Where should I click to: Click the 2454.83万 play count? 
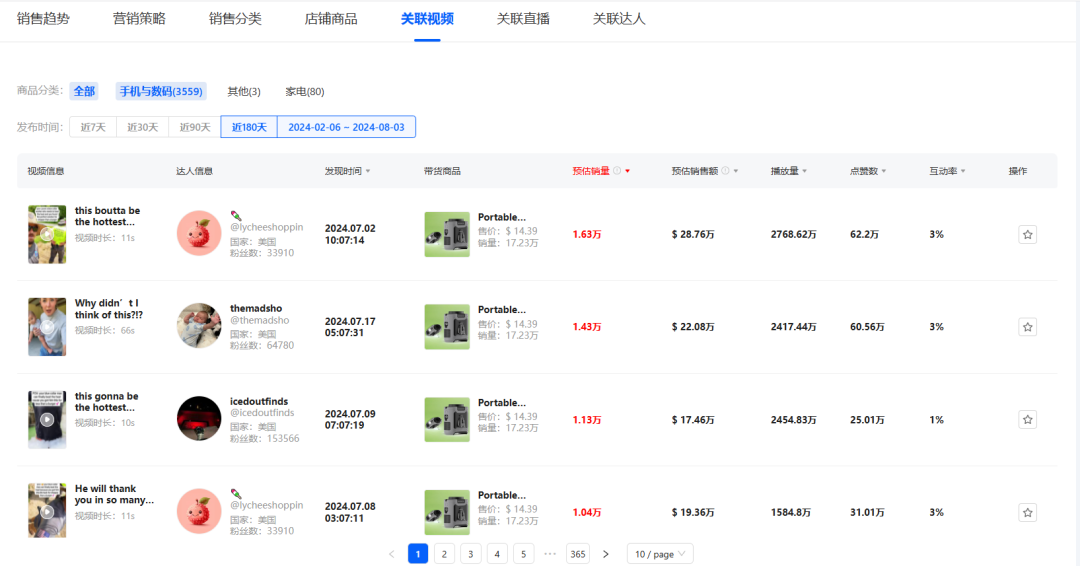click(x=793, y=419)
